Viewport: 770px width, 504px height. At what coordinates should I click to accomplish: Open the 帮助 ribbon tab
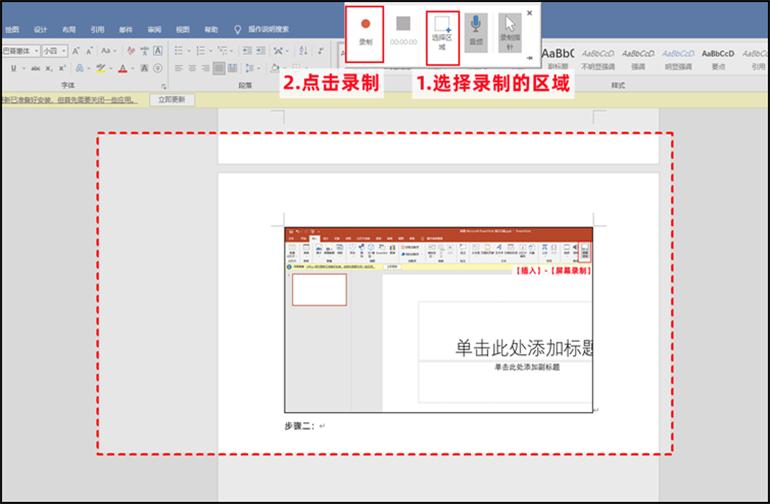click(211, 29)
